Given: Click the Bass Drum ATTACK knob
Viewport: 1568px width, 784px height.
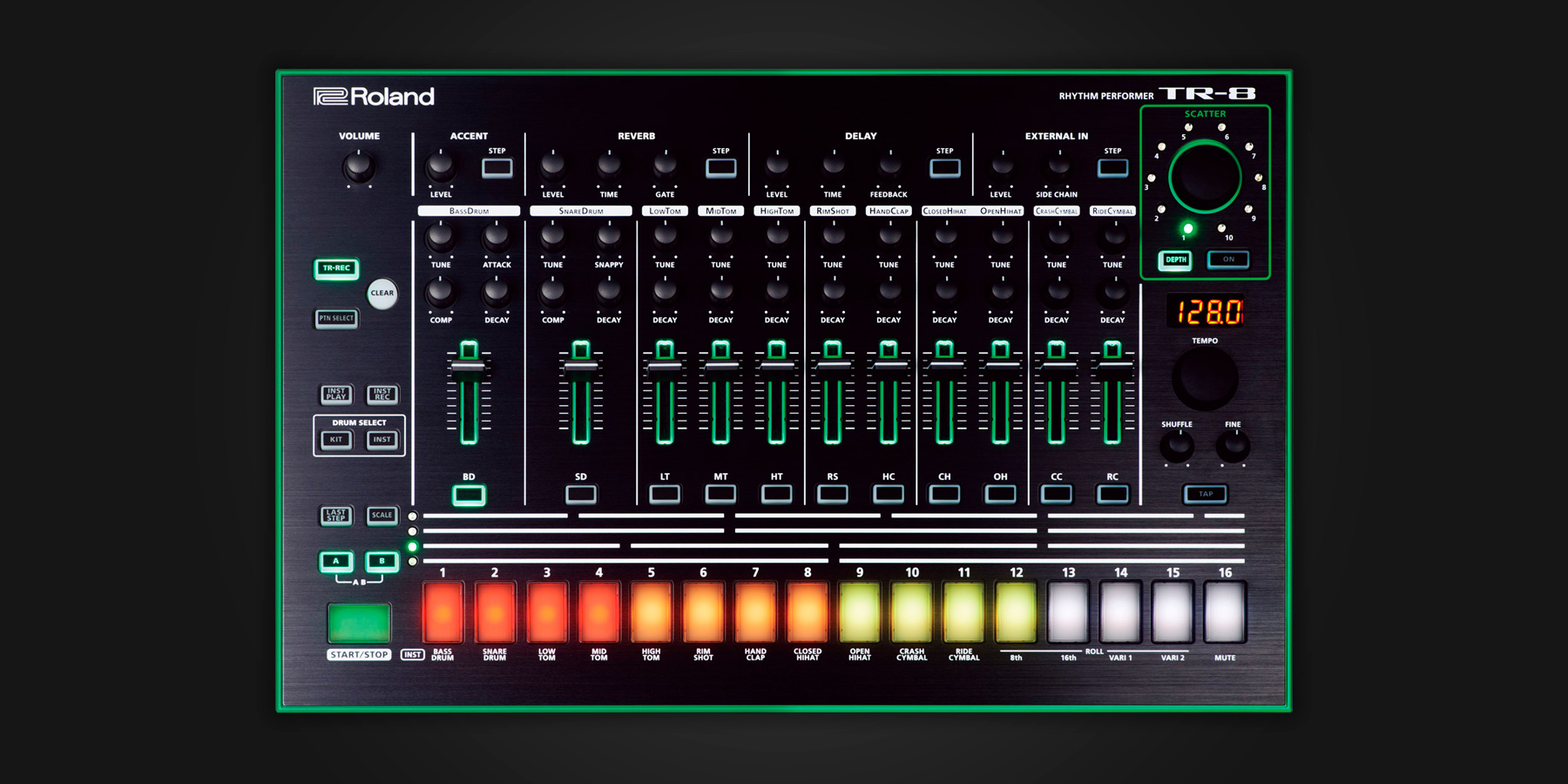Looking at the screenshot, I should coord(497,236).
